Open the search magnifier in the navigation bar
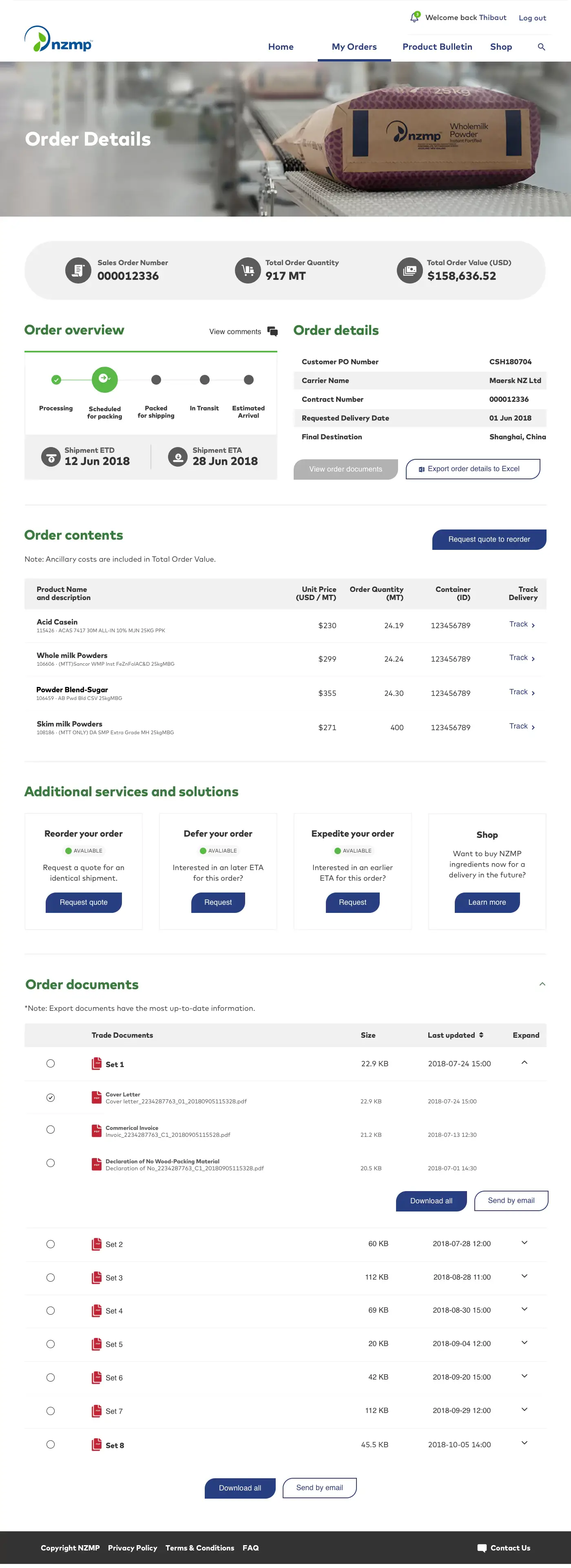Image resolution: width=571 pixels, height=1568 pixels. coord(541,47)
